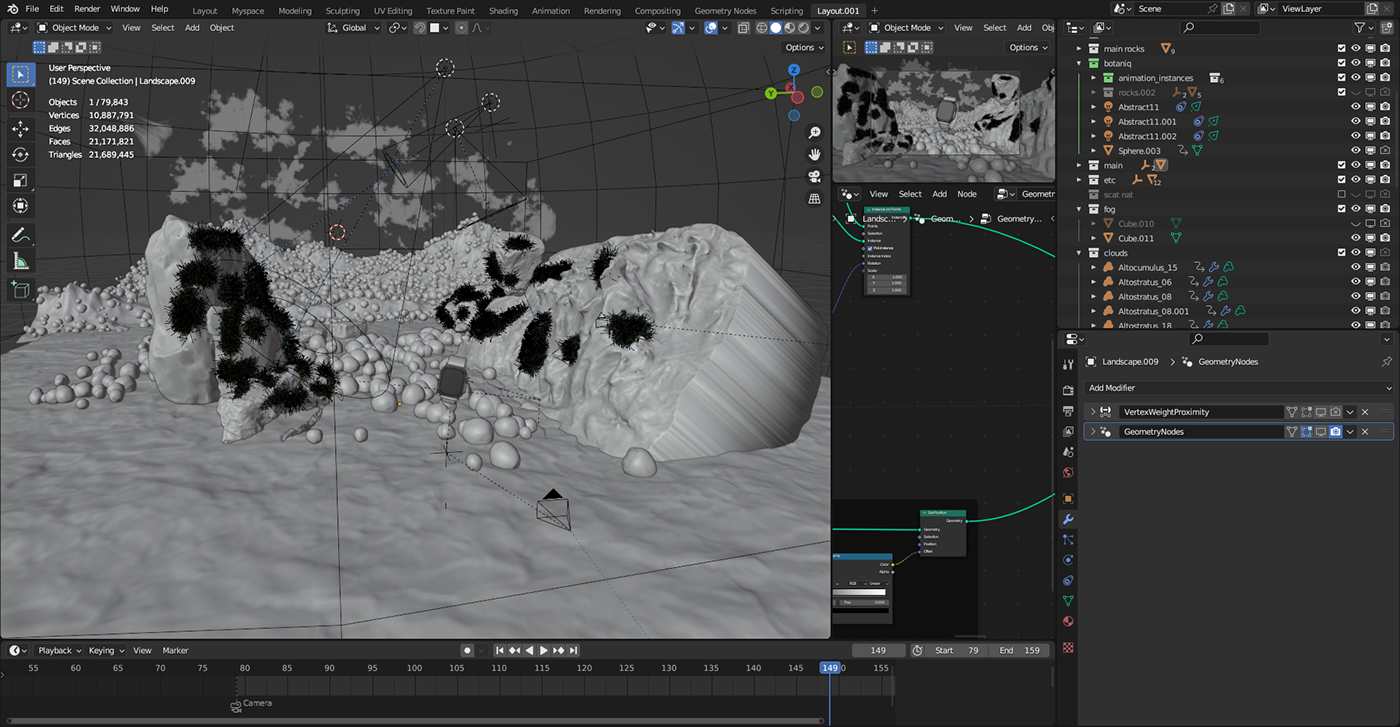Choose the Measure tool
Image resolution: width=1400 pixels, height=727 pixels.
click(x=20, y=262)
